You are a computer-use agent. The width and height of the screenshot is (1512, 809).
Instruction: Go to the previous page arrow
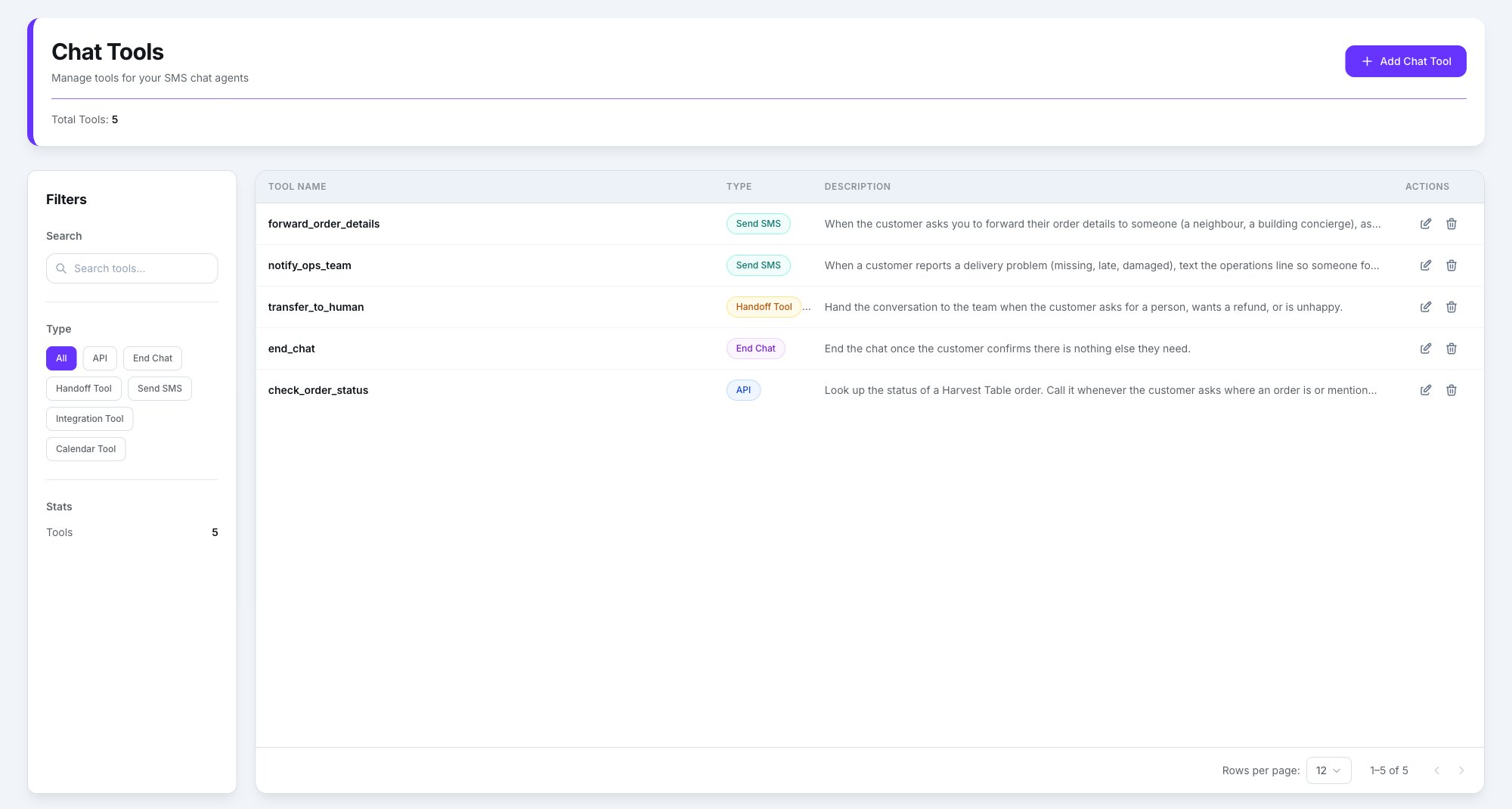click(1437, 770)
